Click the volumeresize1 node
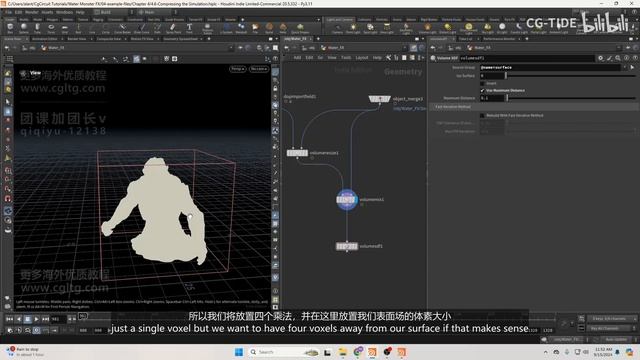Viewport: 640px width, 360px height. 297,153
